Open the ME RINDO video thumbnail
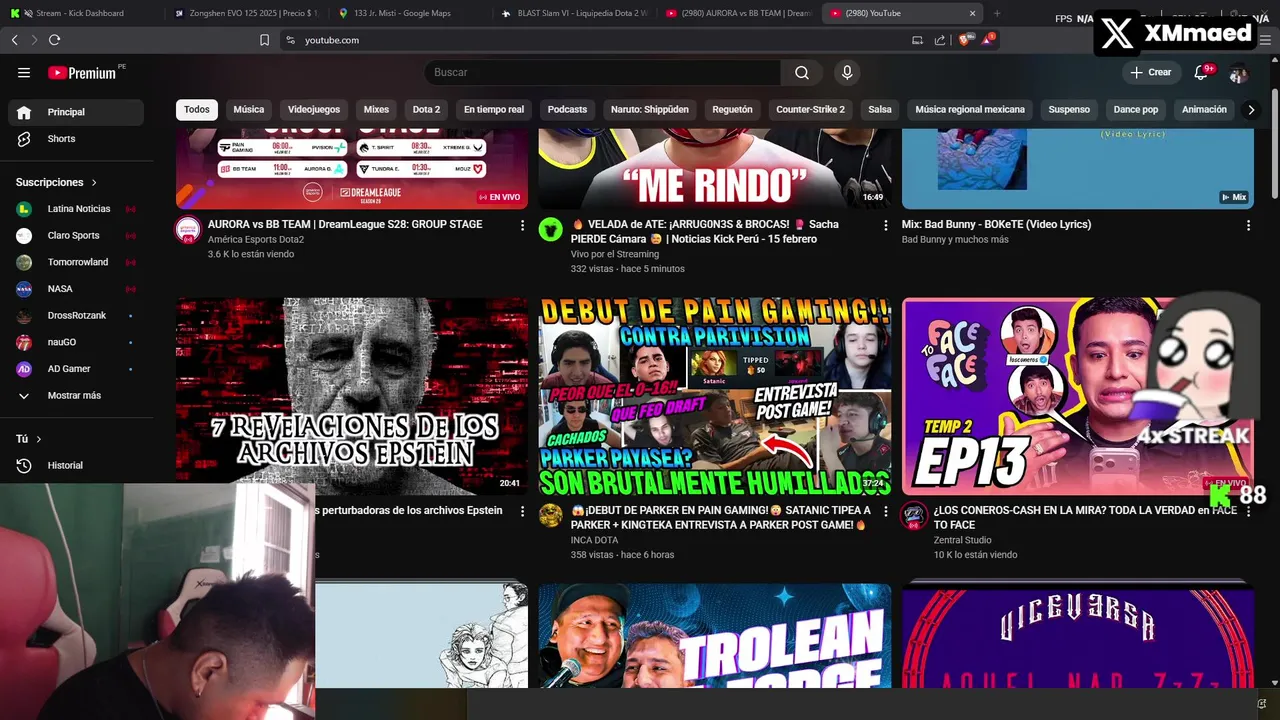The image size is (1280, 720). pos(715,169)
